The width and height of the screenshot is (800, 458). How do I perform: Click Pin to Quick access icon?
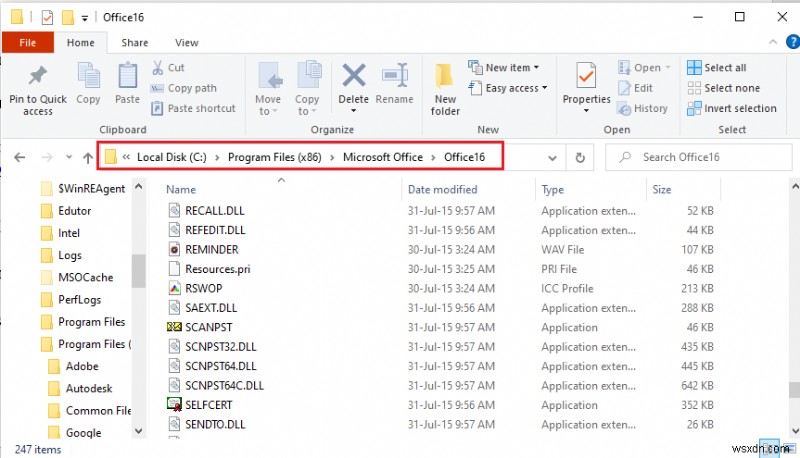[38, 75]
